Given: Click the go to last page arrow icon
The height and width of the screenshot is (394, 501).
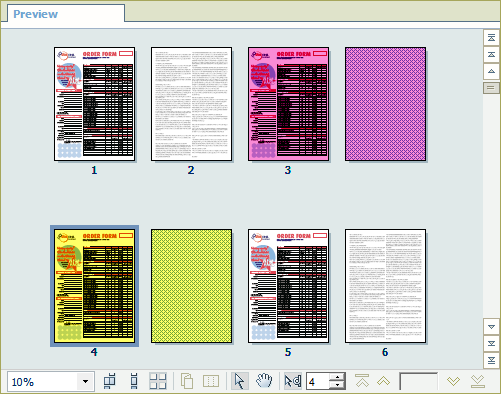Looking at the screenshot, I should coord(477,381).
